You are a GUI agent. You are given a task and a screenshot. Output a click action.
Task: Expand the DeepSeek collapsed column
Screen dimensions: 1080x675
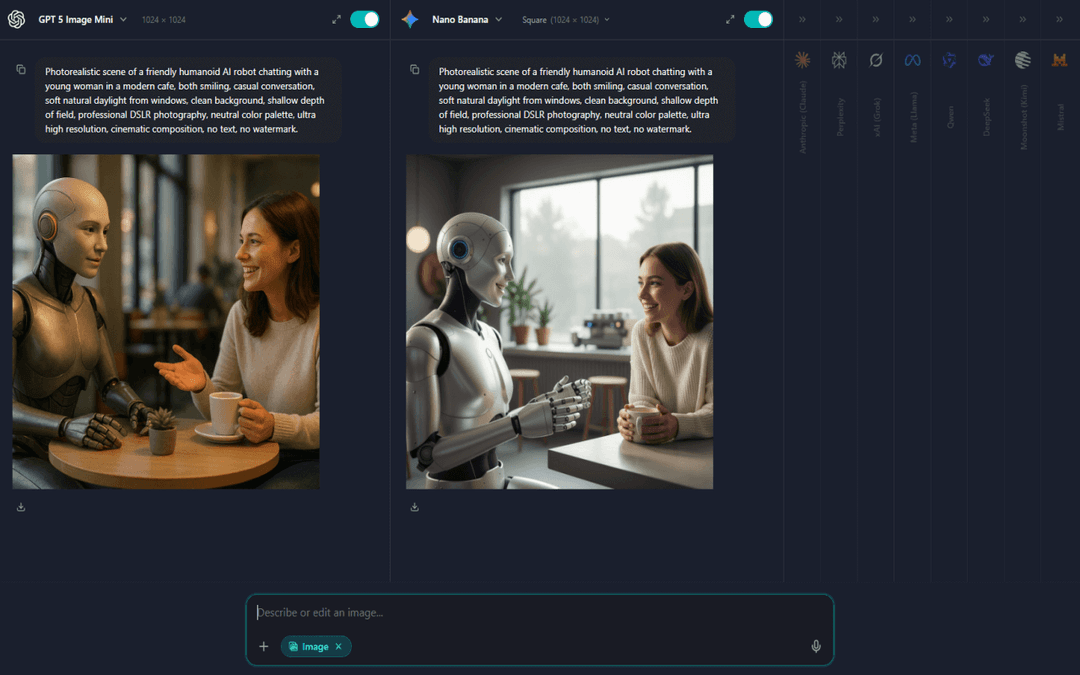tap(985, 18)
